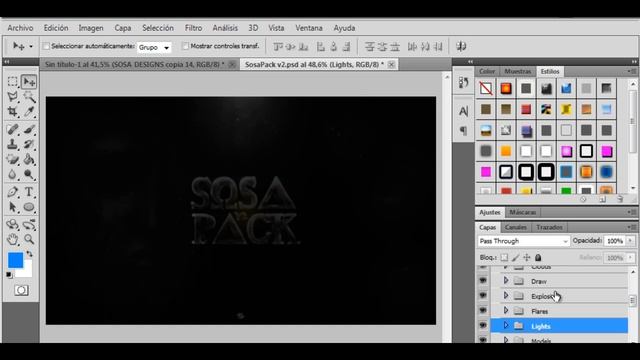
Task: Select the Dodge tool
Action: point(29,175)
